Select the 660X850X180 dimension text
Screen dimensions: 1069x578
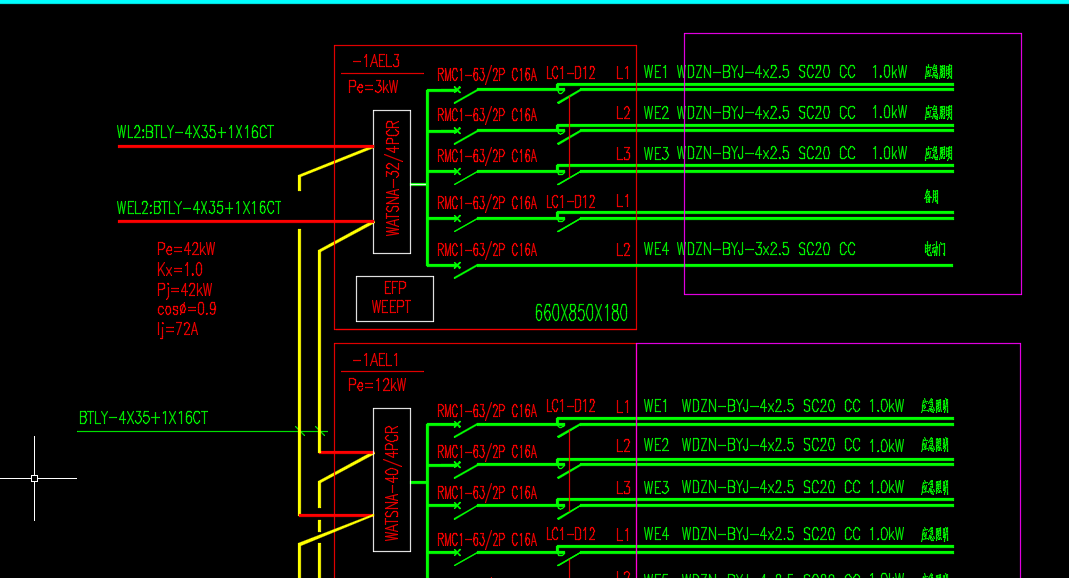pyautogui.click(x=581, y=314)
